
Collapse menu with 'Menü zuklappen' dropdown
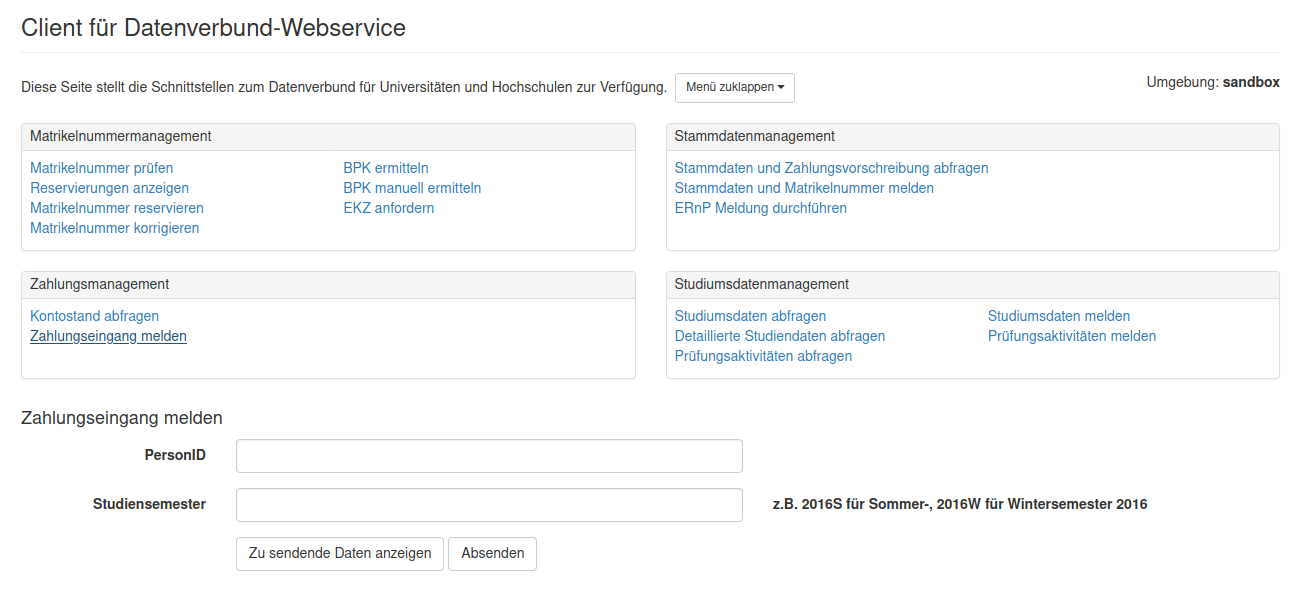click(x=734, y=87)
